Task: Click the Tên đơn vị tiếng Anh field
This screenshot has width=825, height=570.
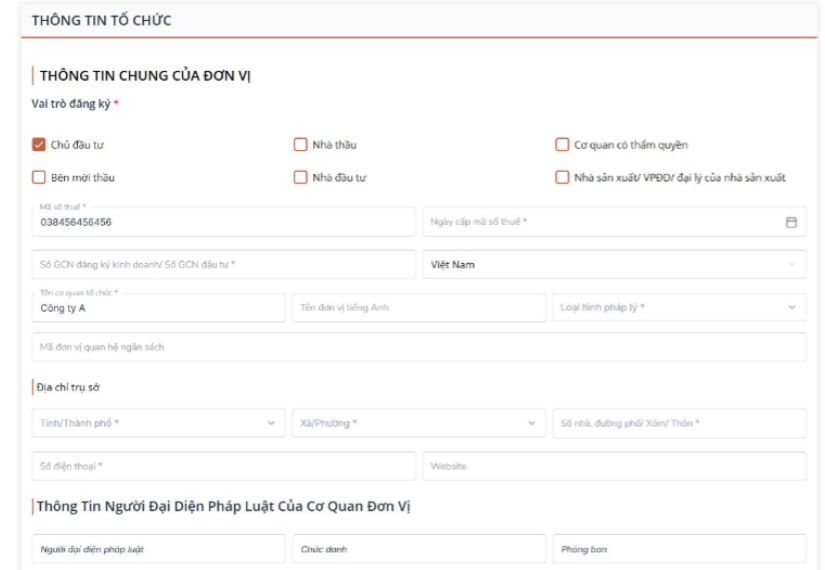Action: point(419,307)
